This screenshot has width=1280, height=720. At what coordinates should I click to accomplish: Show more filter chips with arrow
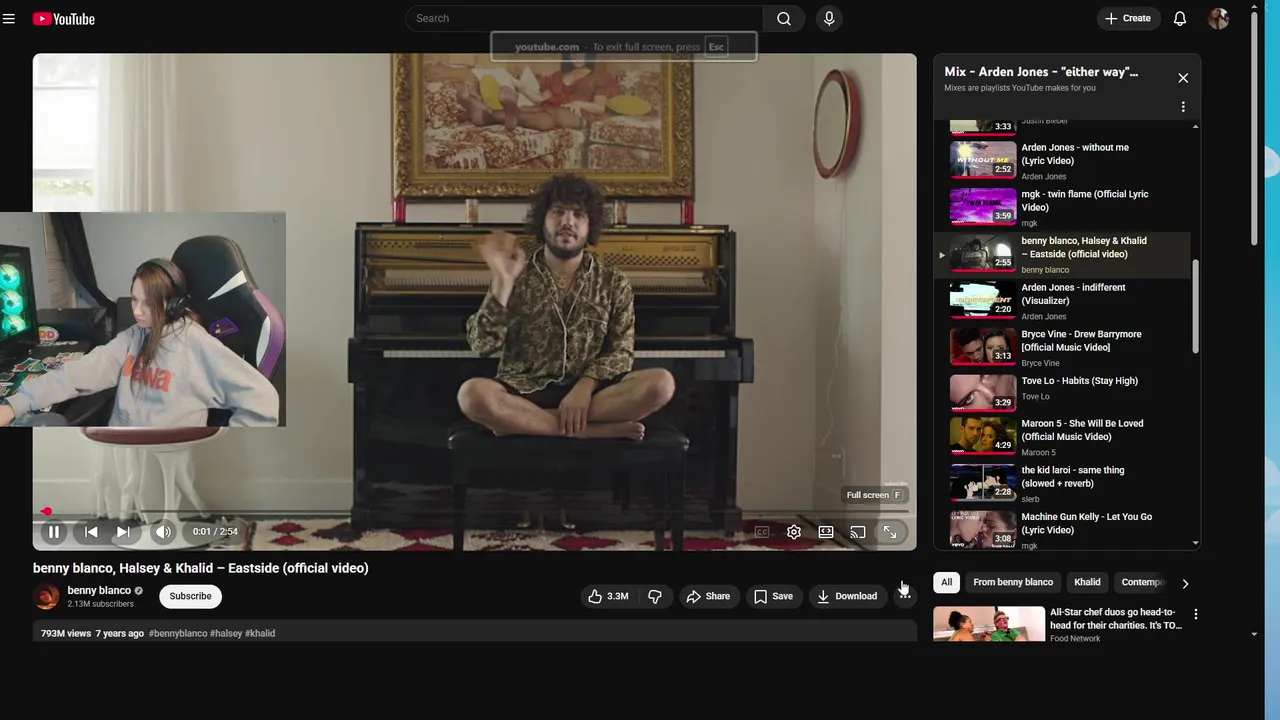[x=1185, y=583]
